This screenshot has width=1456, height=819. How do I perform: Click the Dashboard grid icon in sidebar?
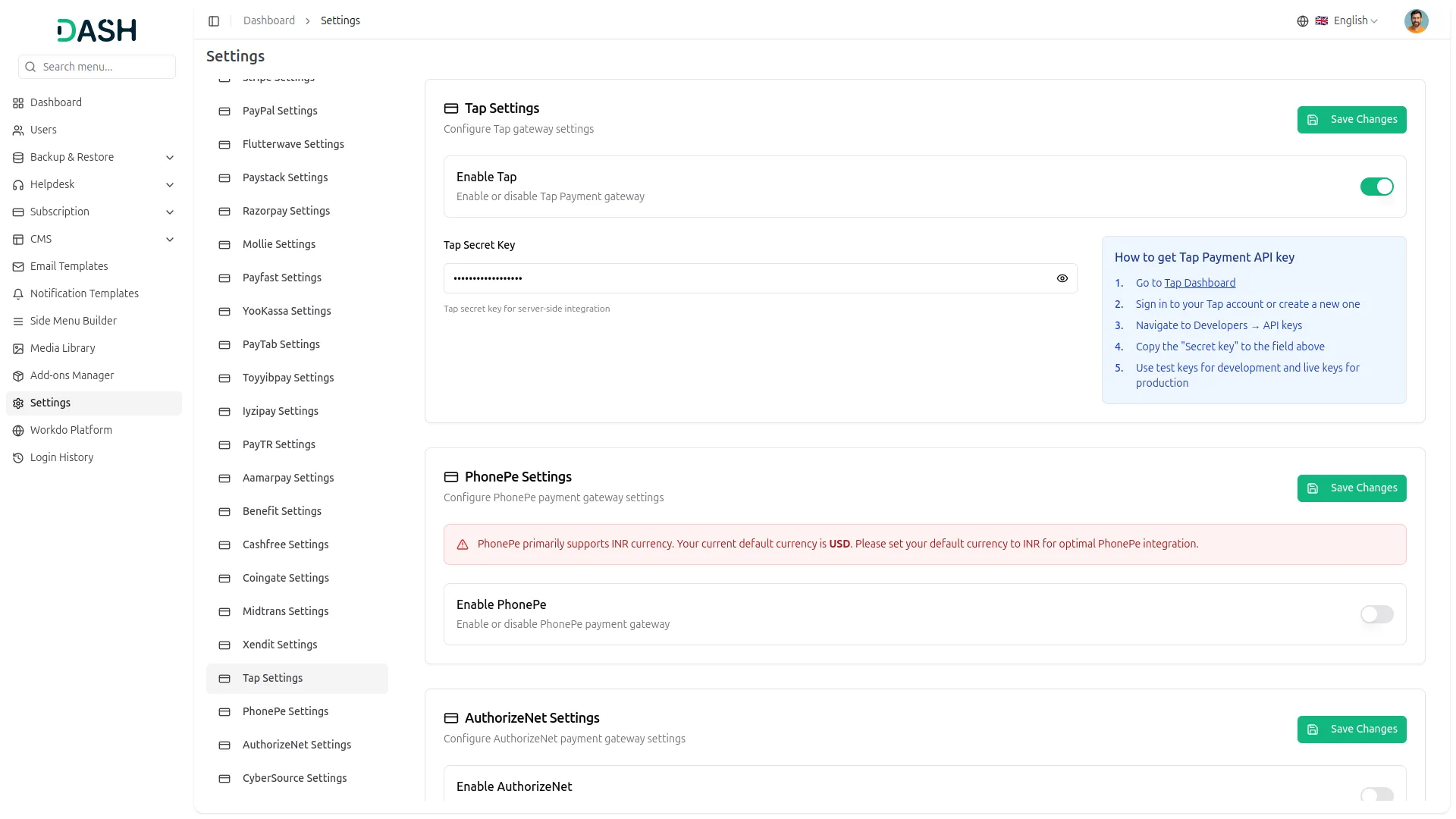[x=18, y=103]
